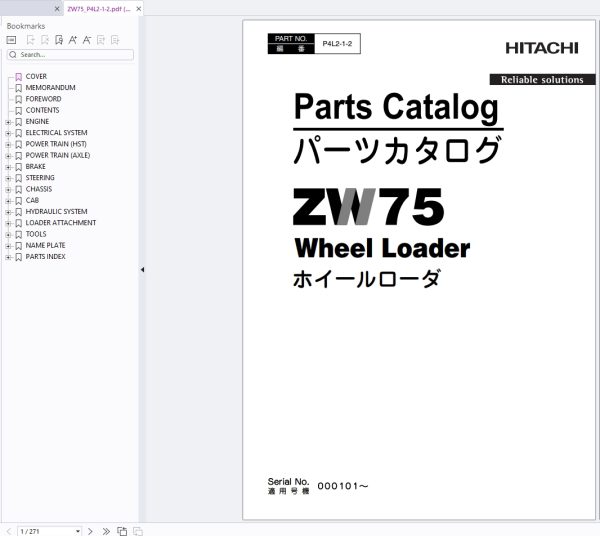Open the bookmark panel options menu icon

pos(11,40)
